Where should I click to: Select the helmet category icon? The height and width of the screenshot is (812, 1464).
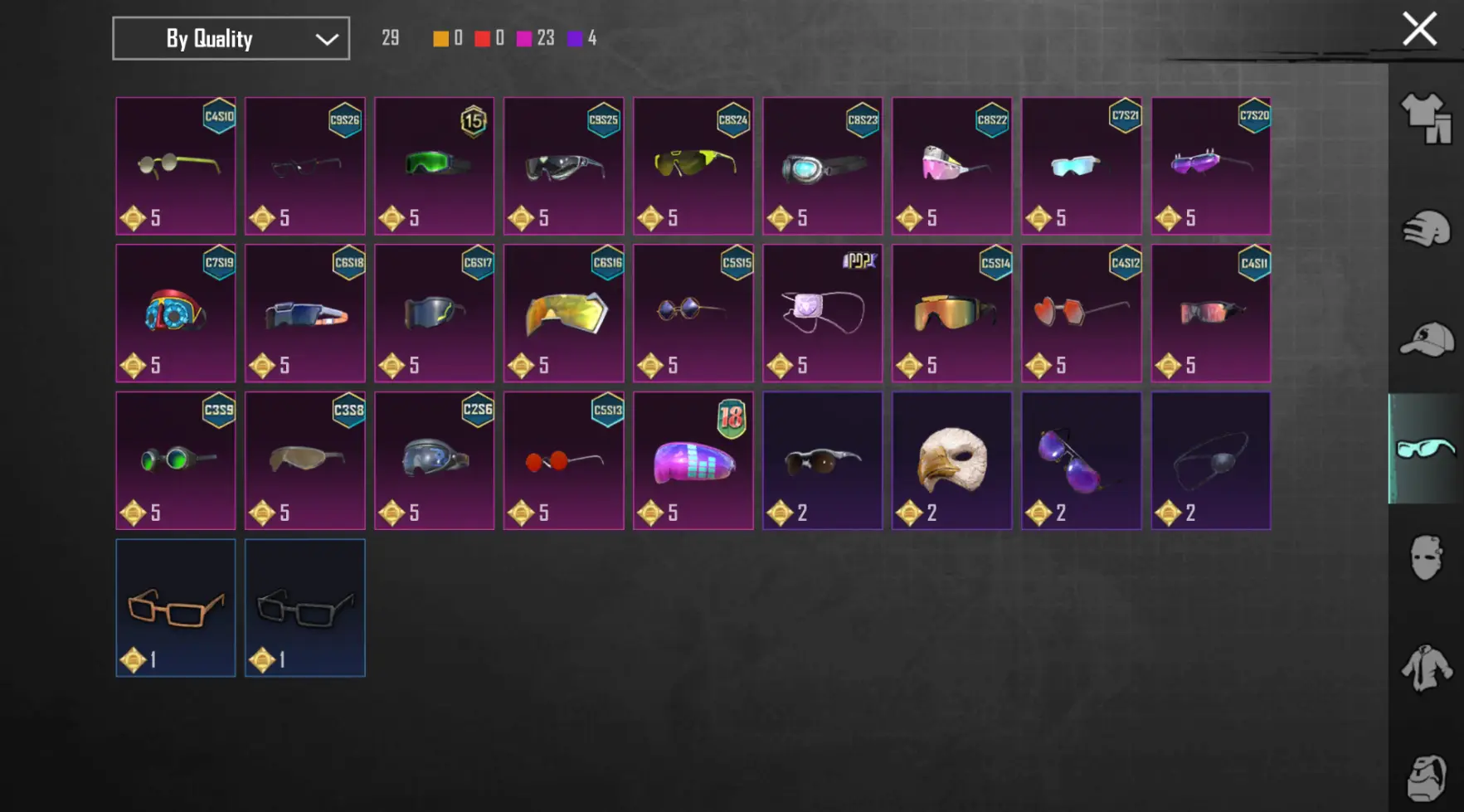(1426, 229)
